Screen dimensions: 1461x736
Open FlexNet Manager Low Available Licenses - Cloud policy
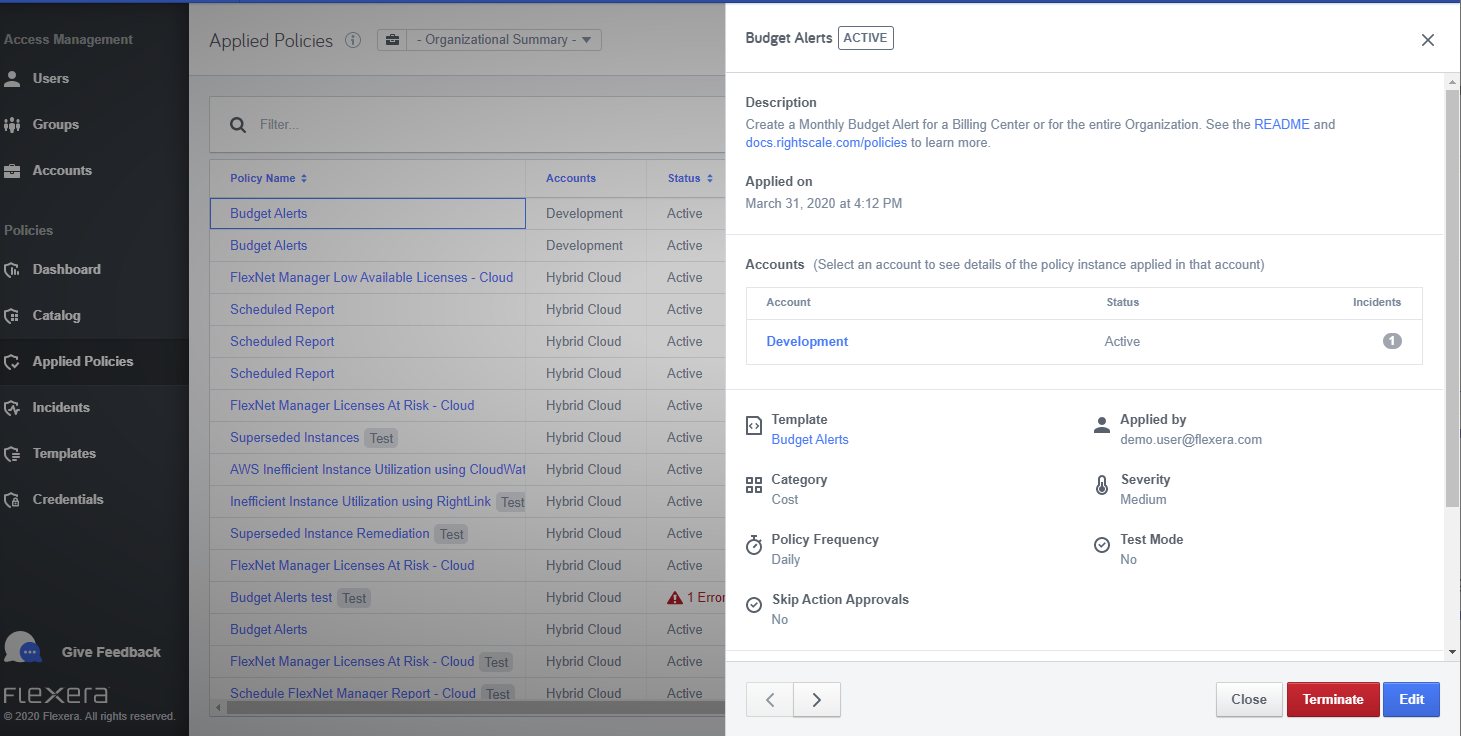coord(371,277)
